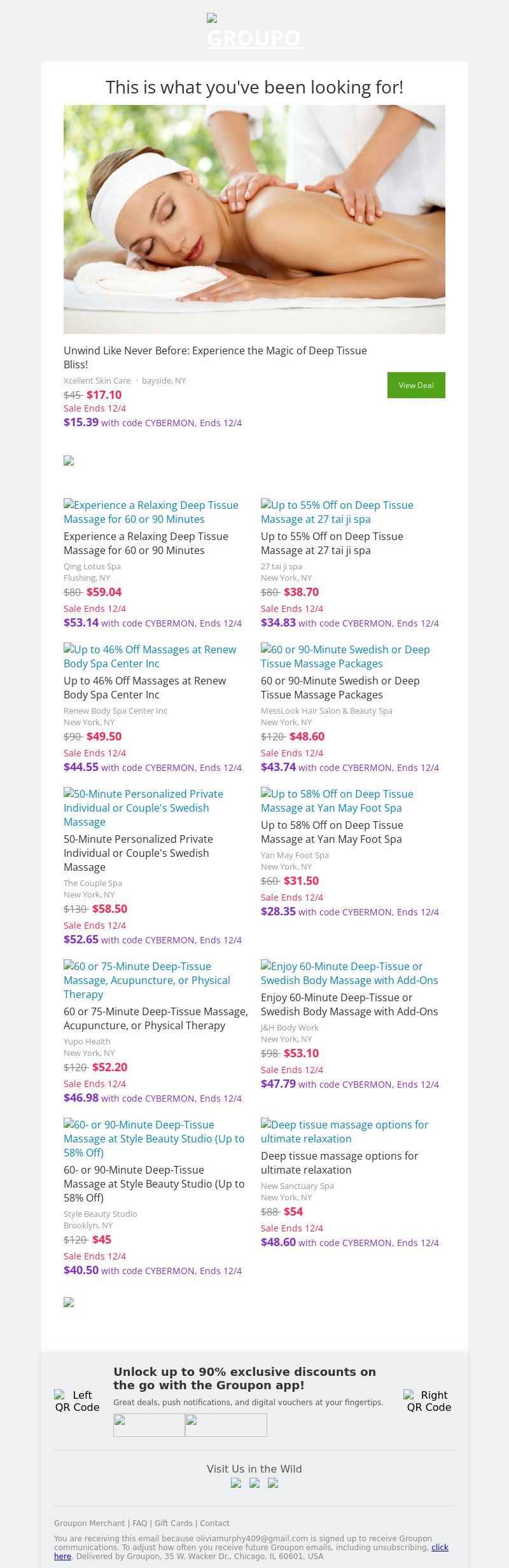Click the left app store download badge
The image size is (509, 1568).
149,1425
